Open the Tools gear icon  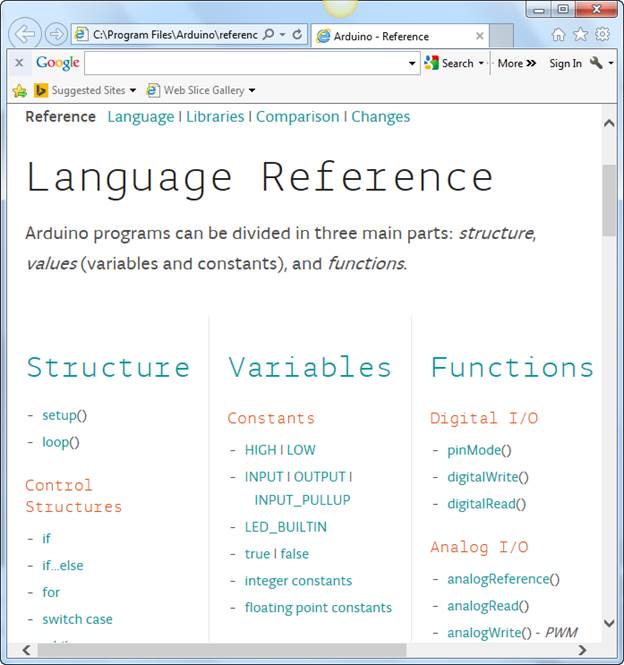602,35
